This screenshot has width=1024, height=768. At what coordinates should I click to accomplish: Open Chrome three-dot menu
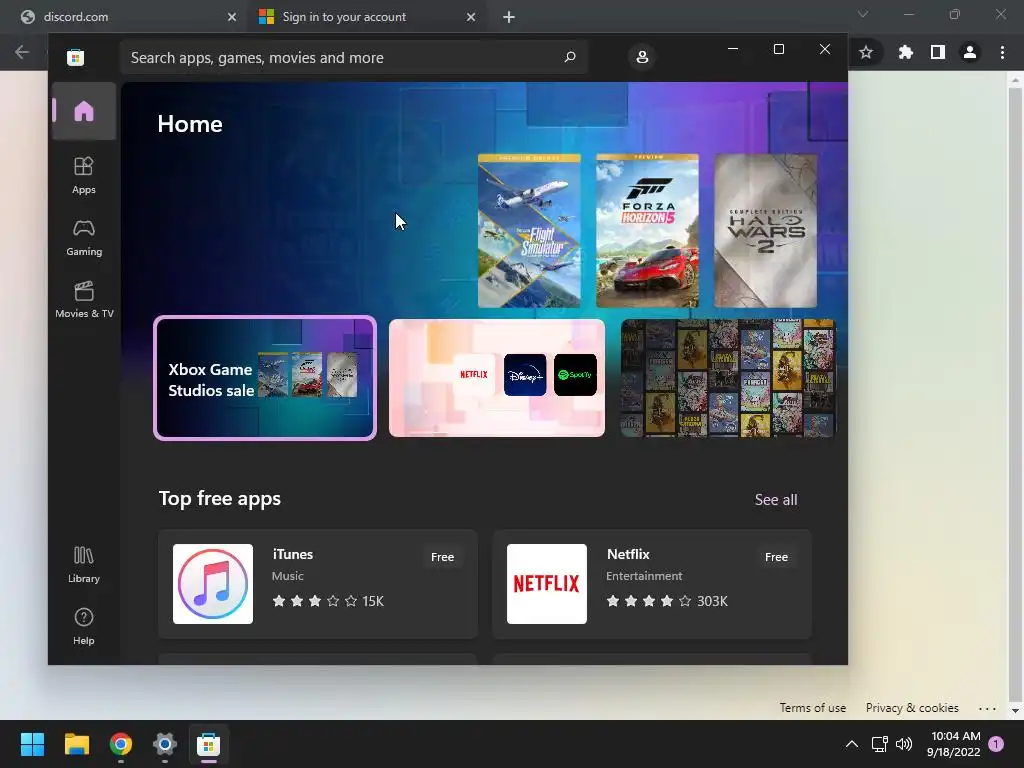point(1002,52)
